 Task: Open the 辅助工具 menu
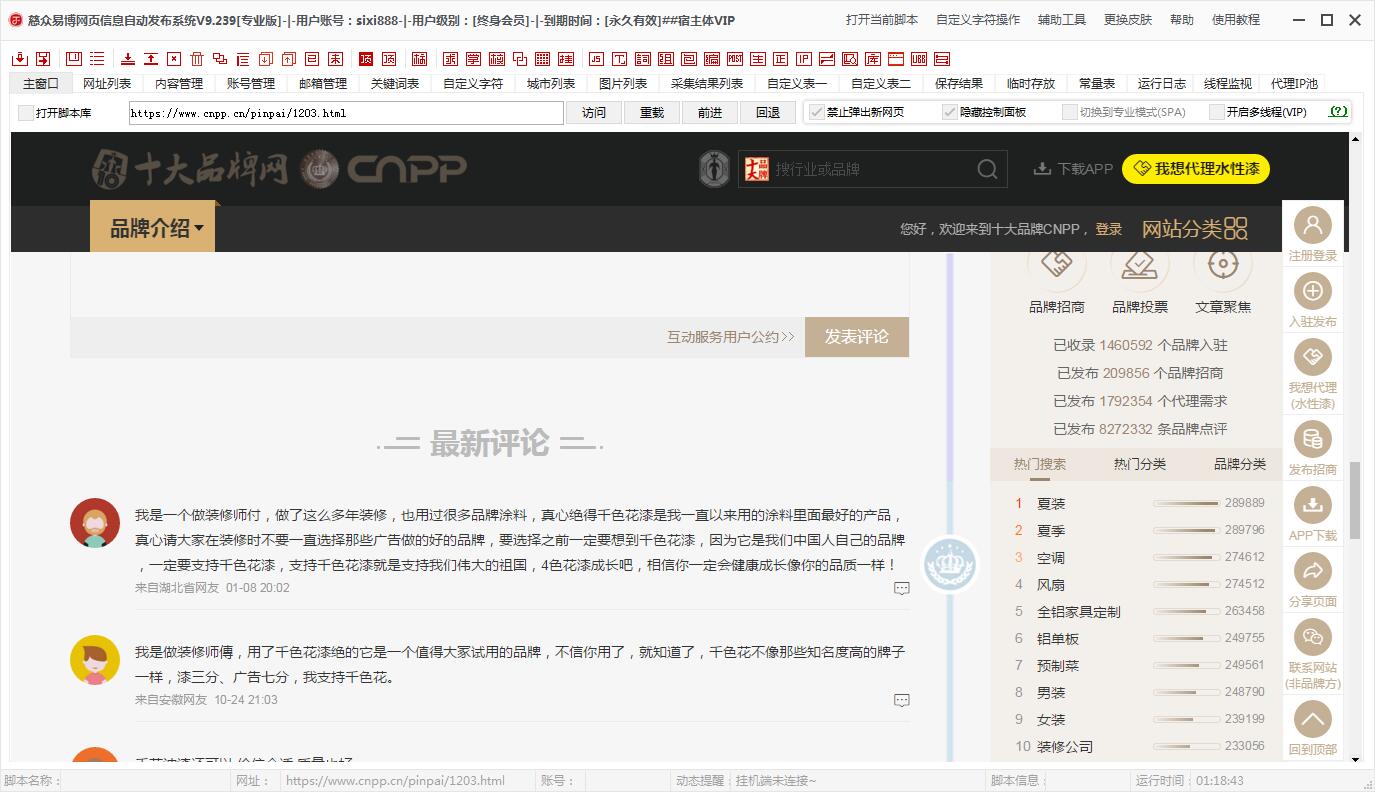point(1062,20)
